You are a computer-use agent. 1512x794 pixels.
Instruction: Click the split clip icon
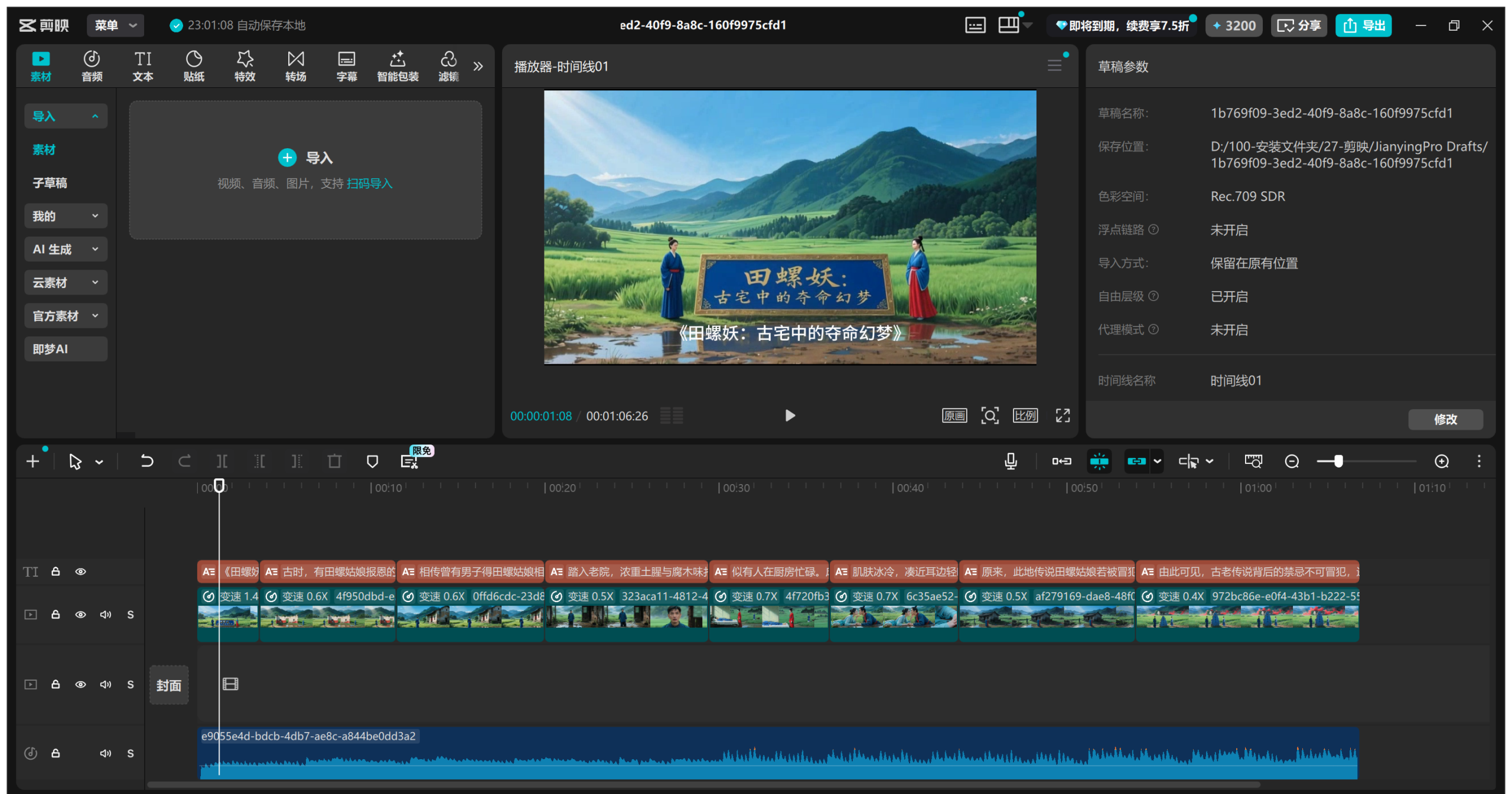click(x=222, y=461)
